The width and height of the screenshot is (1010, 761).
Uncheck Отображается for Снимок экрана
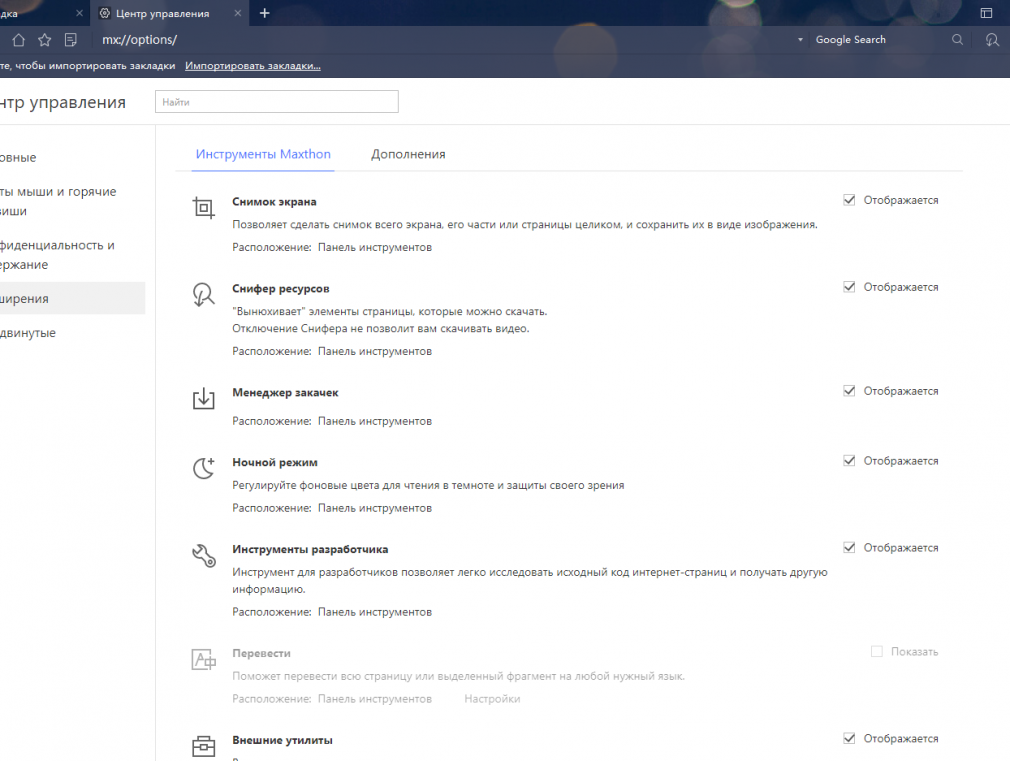coord(849,200)
